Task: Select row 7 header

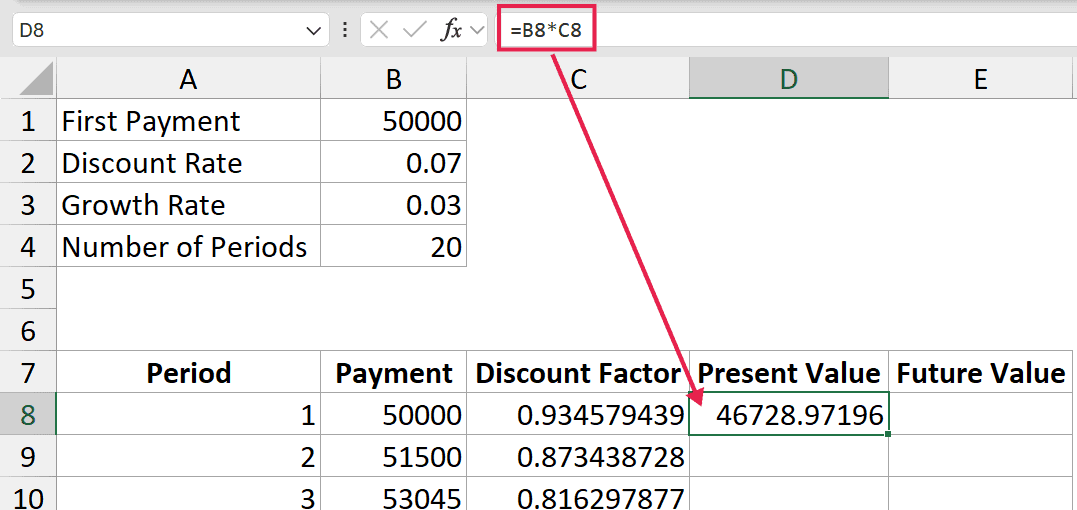Action: 27,373
